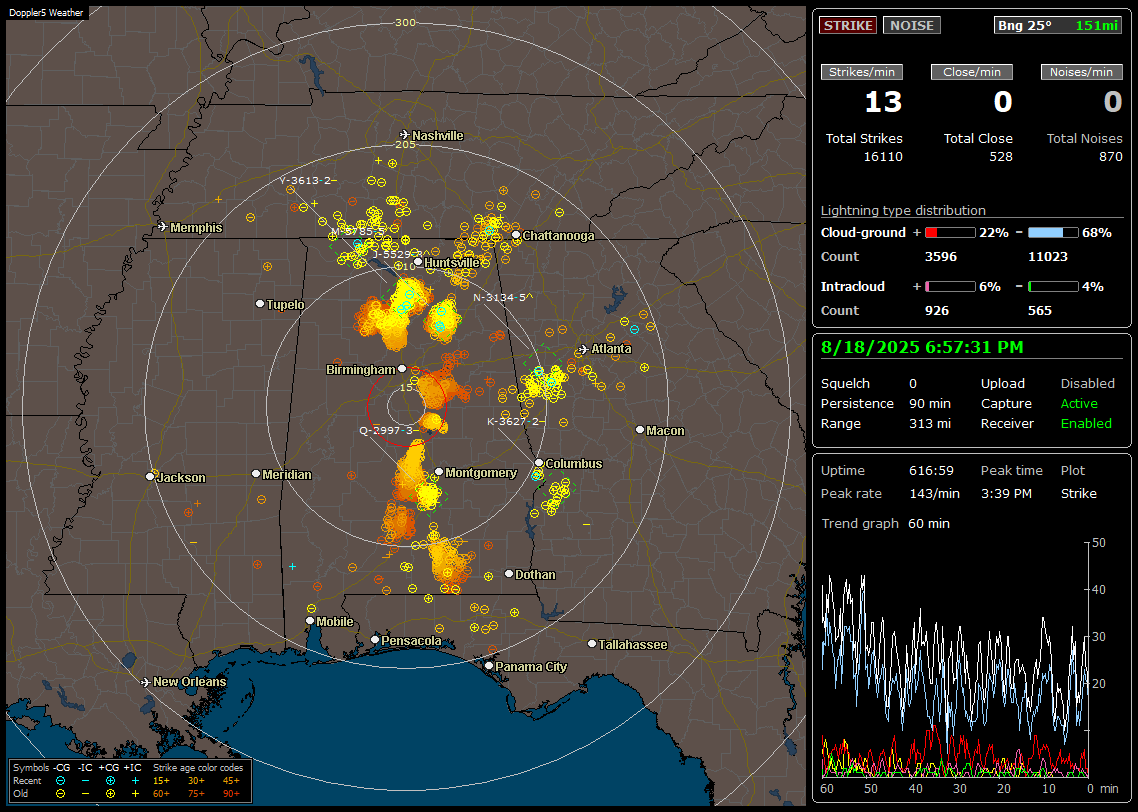1138x812 pixels.
Task: Click the Strikes/min label button
Action: 861,72
